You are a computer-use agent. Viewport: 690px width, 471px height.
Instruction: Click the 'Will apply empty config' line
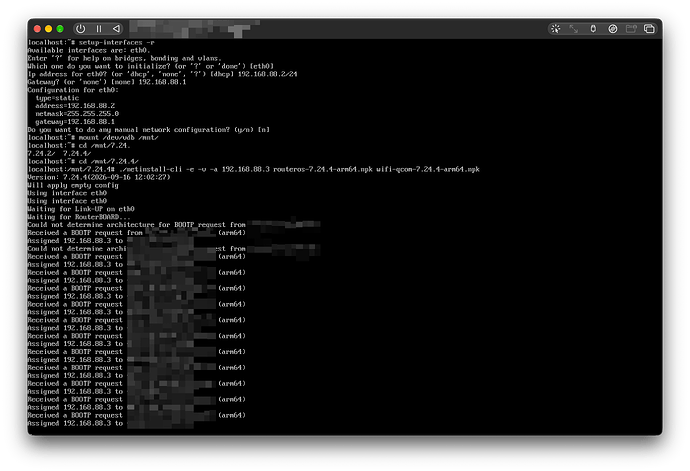73,185
